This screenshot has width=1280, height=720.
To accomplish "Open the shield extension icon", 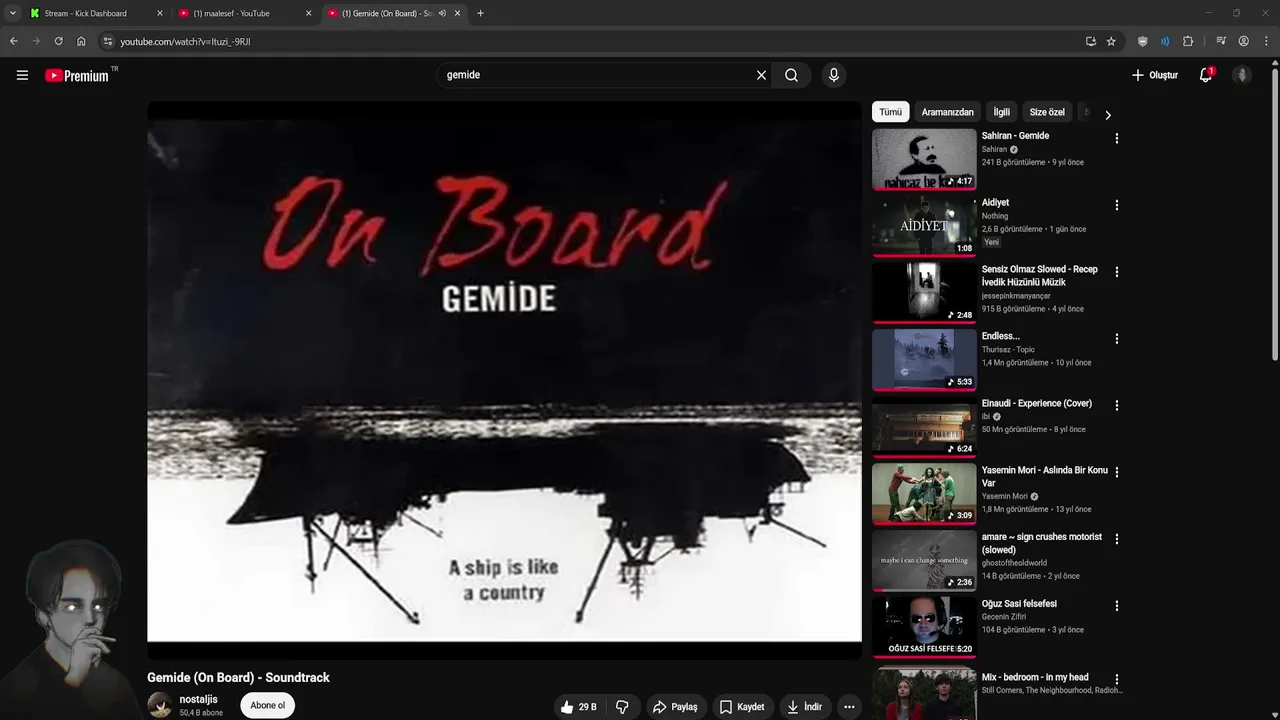I will 1143,41.
